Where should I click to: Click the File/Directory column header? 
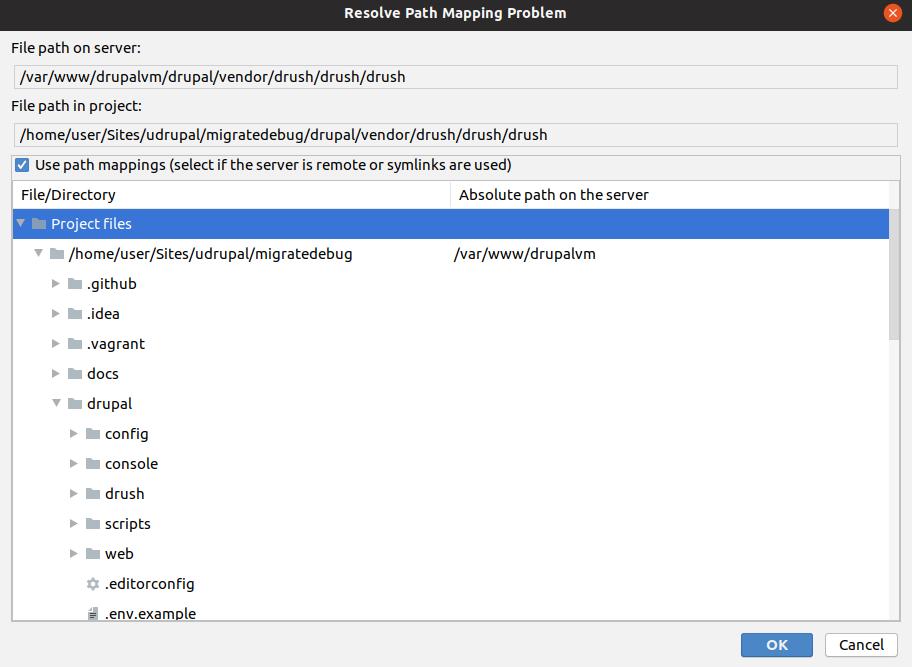point(231,195)
